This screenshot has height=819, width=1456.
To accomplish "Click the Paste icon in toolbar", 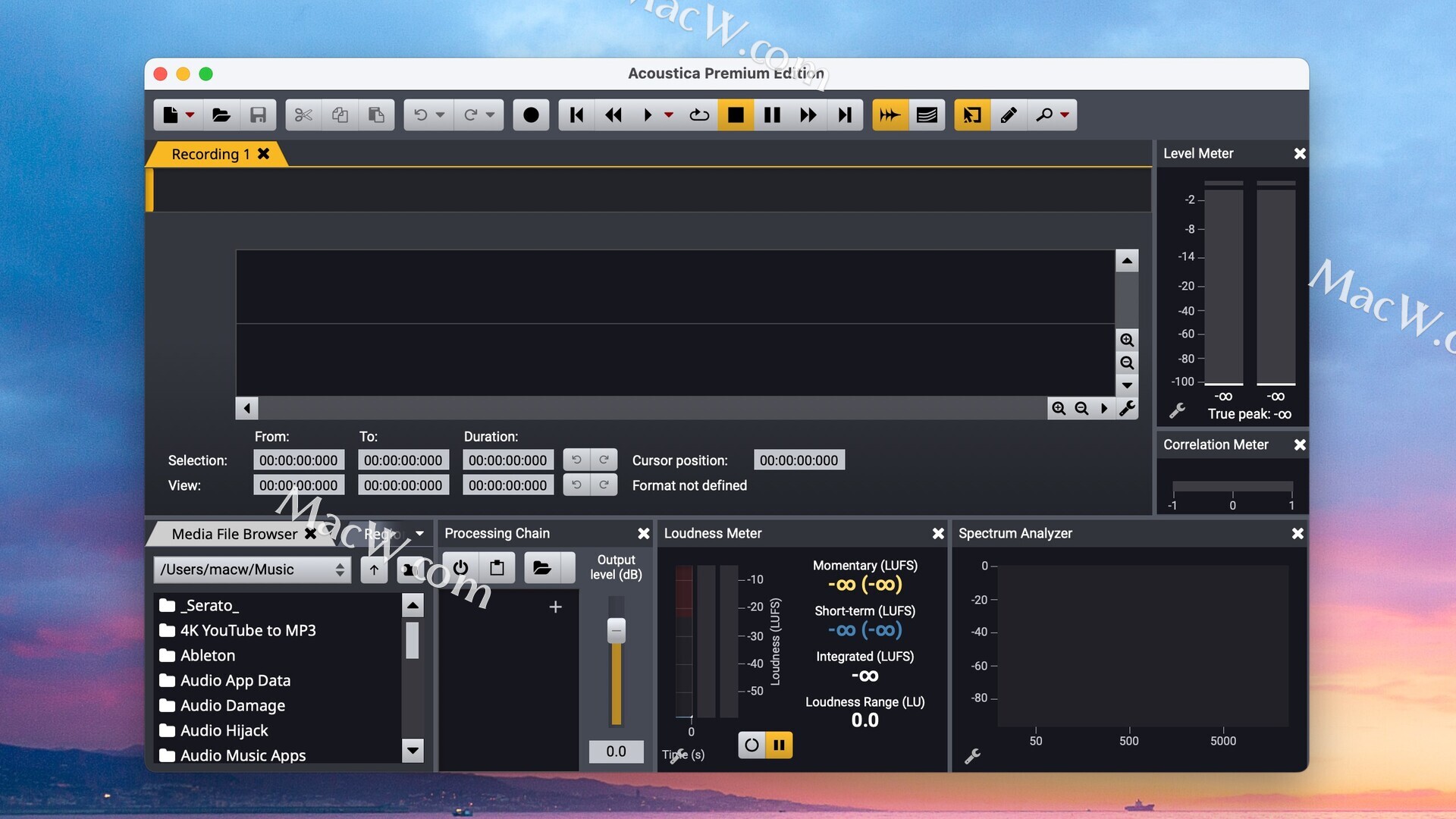I will pyautogui.click(x=376, y=115).
